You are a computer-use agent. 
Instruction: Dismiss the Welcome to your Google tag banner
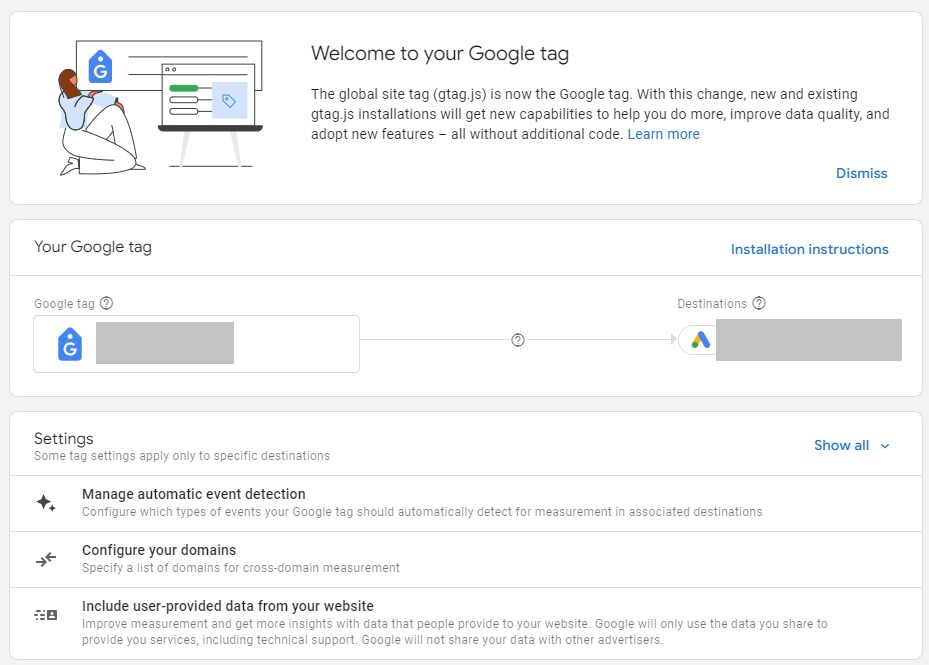click(861, 173)
